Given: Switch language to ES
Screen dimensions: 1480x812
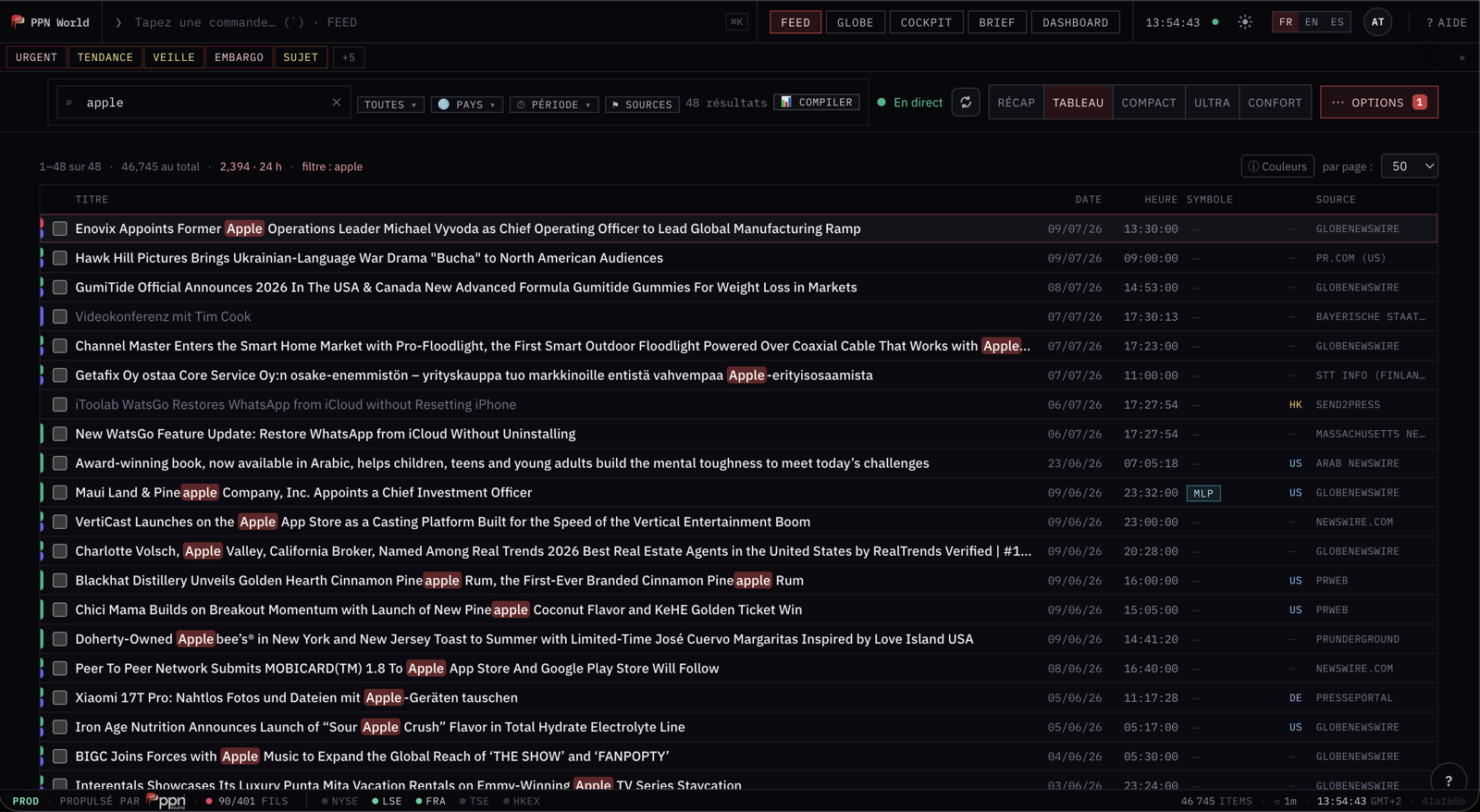Looking at the screenshot, I should [x=1337, y=22].
